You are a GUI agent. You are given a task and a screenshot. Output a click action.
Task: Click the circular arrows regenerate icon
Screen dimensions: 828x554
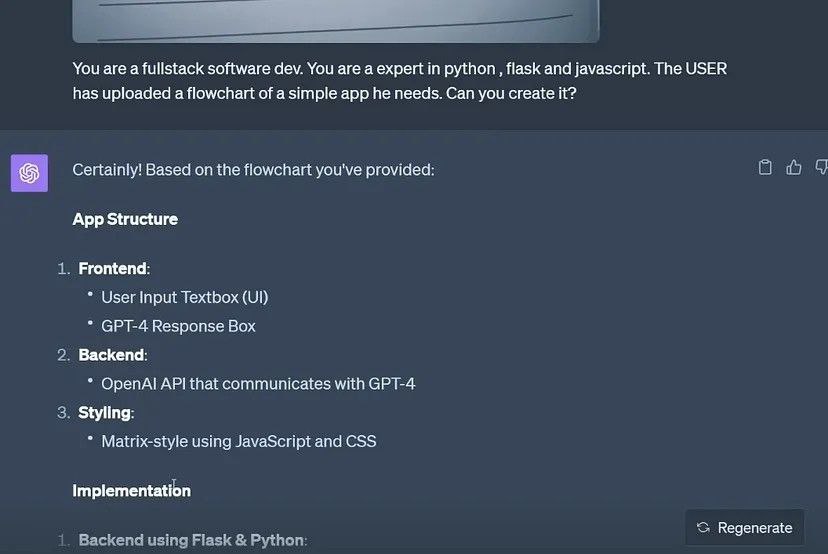(703, 527)
